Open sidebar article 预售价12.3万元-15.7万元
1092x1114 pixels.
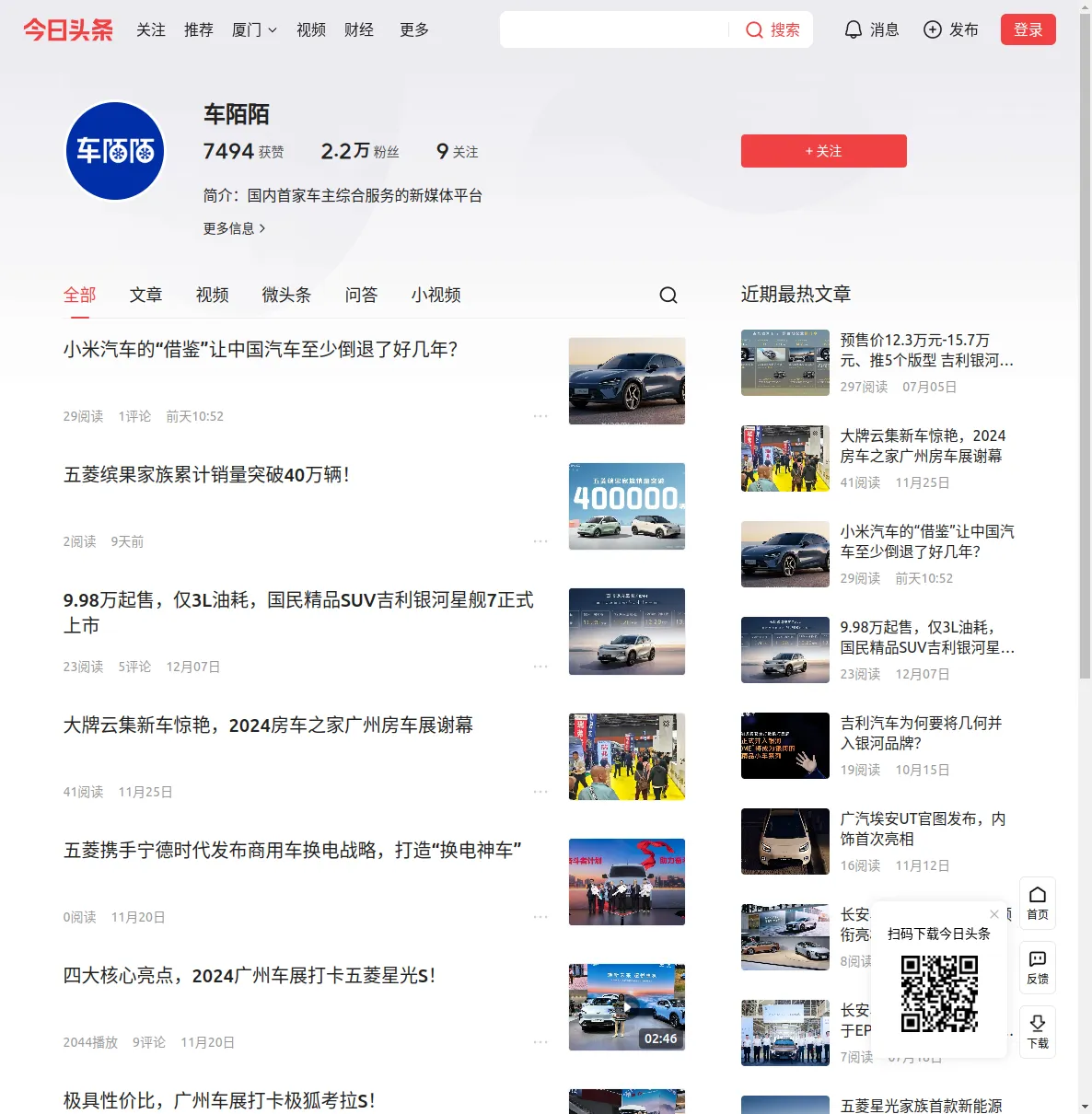(927, 351)
